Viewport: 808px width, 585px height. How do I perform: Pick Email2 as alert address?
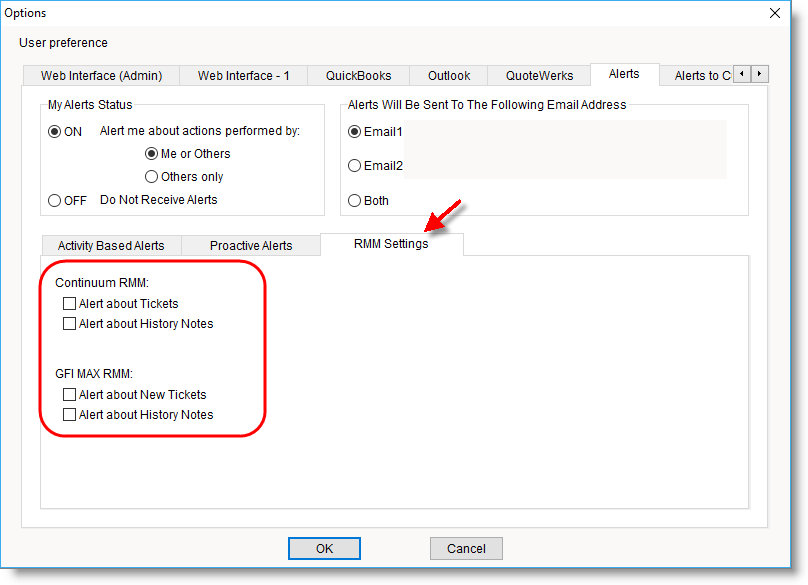tap(354, 166)
